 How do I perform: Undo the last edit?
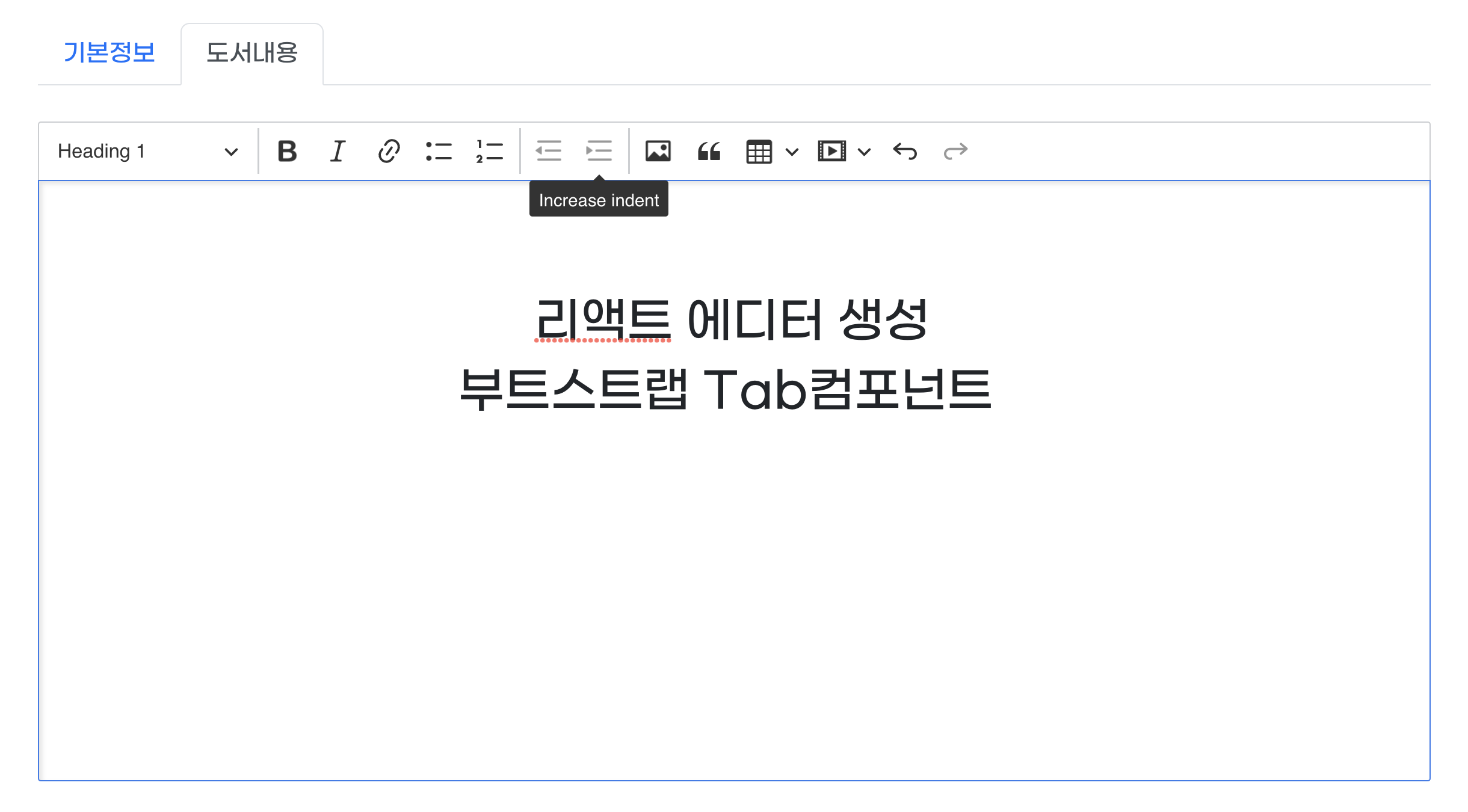[x=905, y=151]
